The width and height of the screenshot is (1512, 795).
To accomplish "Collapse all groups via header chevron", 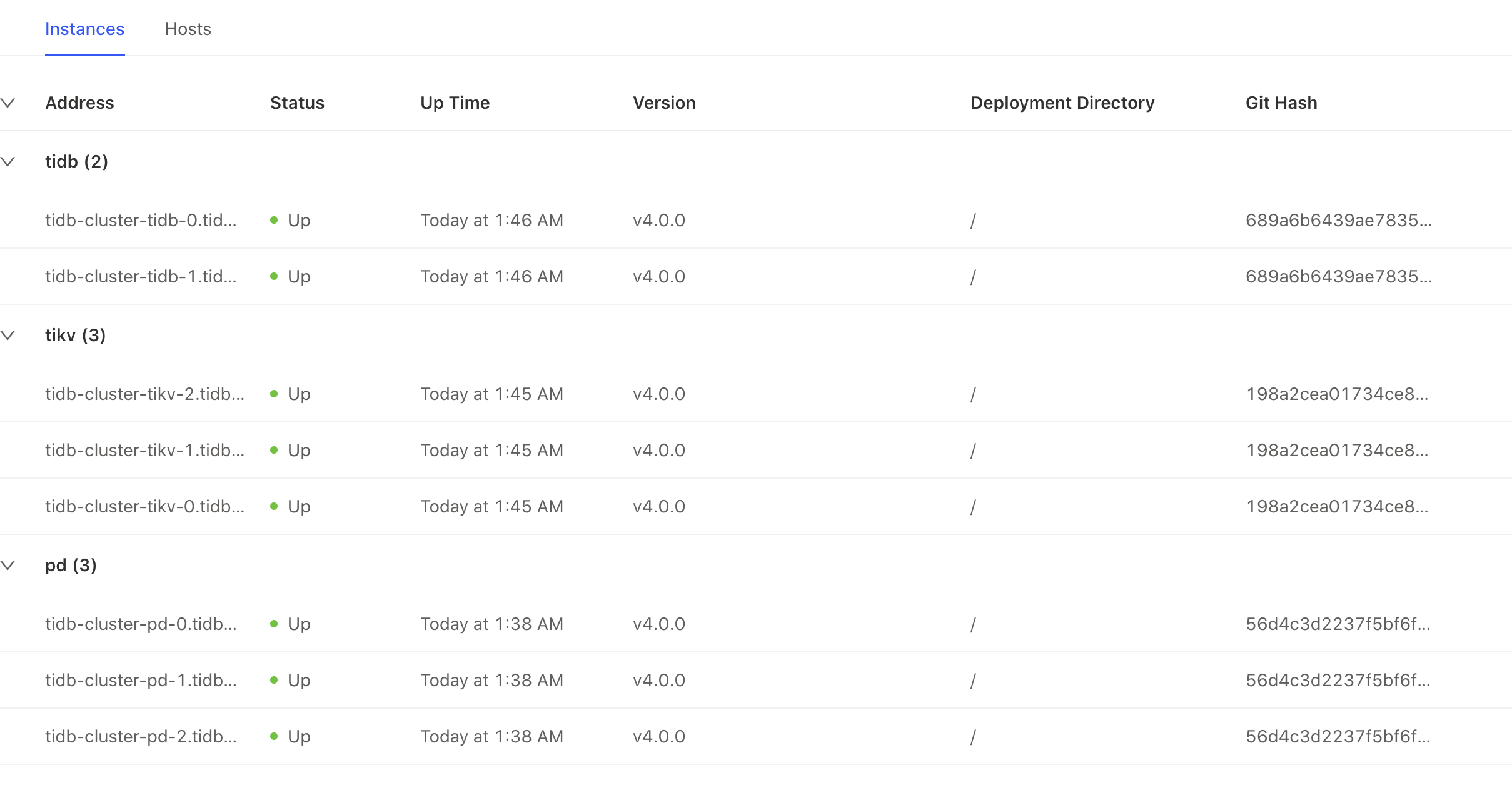I will pos(8,102).
